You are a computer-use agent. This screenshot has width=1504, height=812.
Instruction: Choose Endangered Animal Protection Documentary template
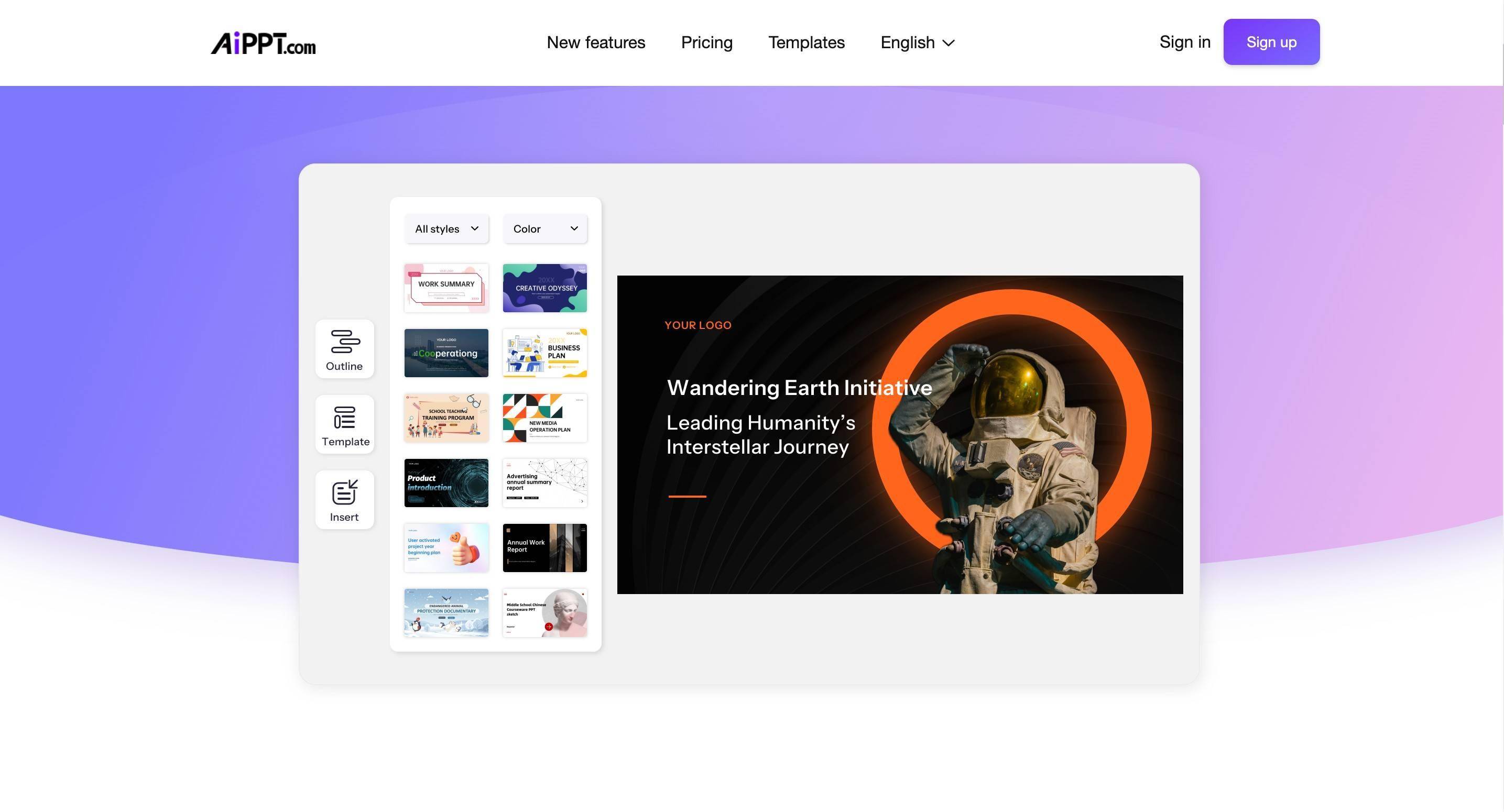coord(446,612)
